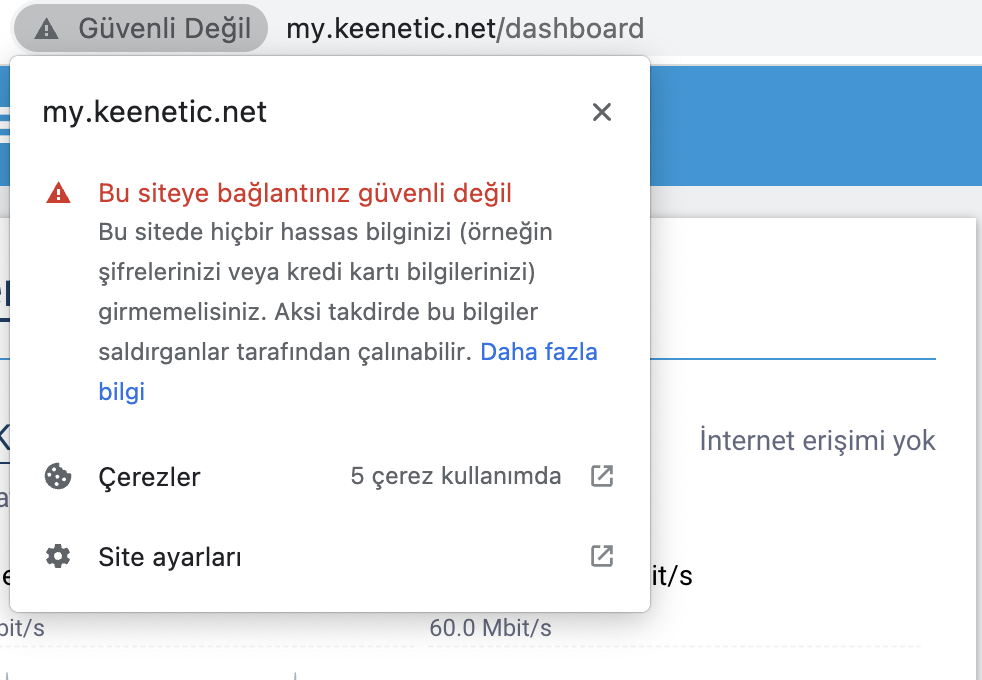The height and width of the screenshot is (680, 982).
Task: Close the site information popup
Action: [601, 112]
